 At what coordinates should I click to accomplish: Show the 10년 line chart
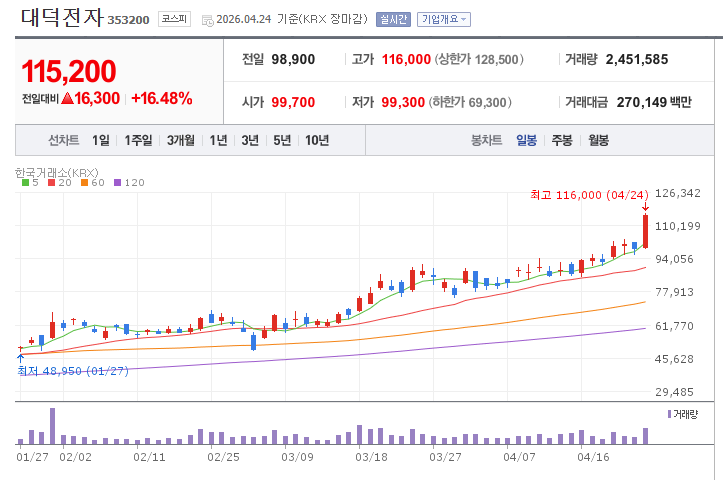coord(317,141)
